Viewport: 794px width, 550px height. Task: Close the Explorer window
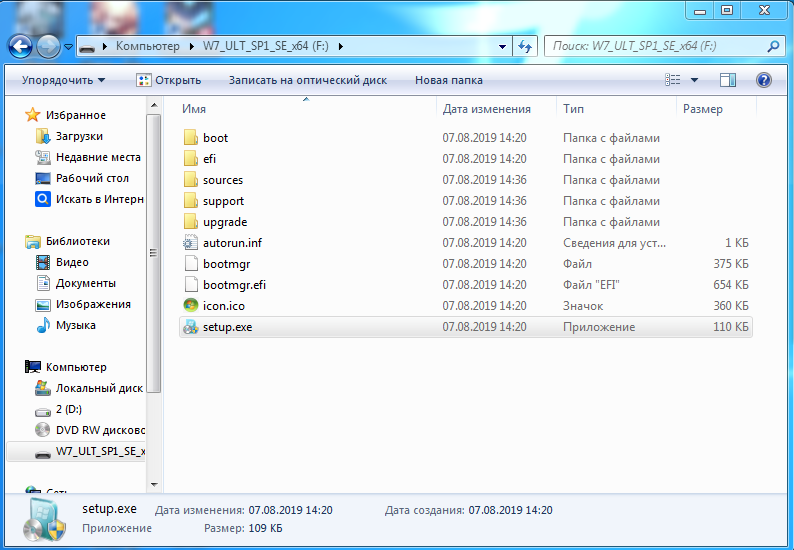(x=764, y=10)
